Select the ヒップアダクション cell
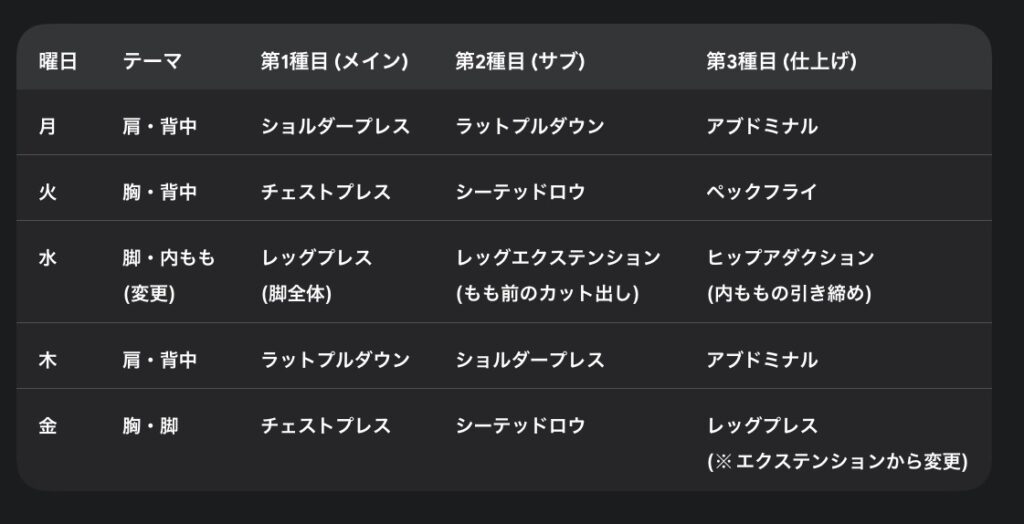The width and height of the screenshot is (1024, 524). (790, 258)
